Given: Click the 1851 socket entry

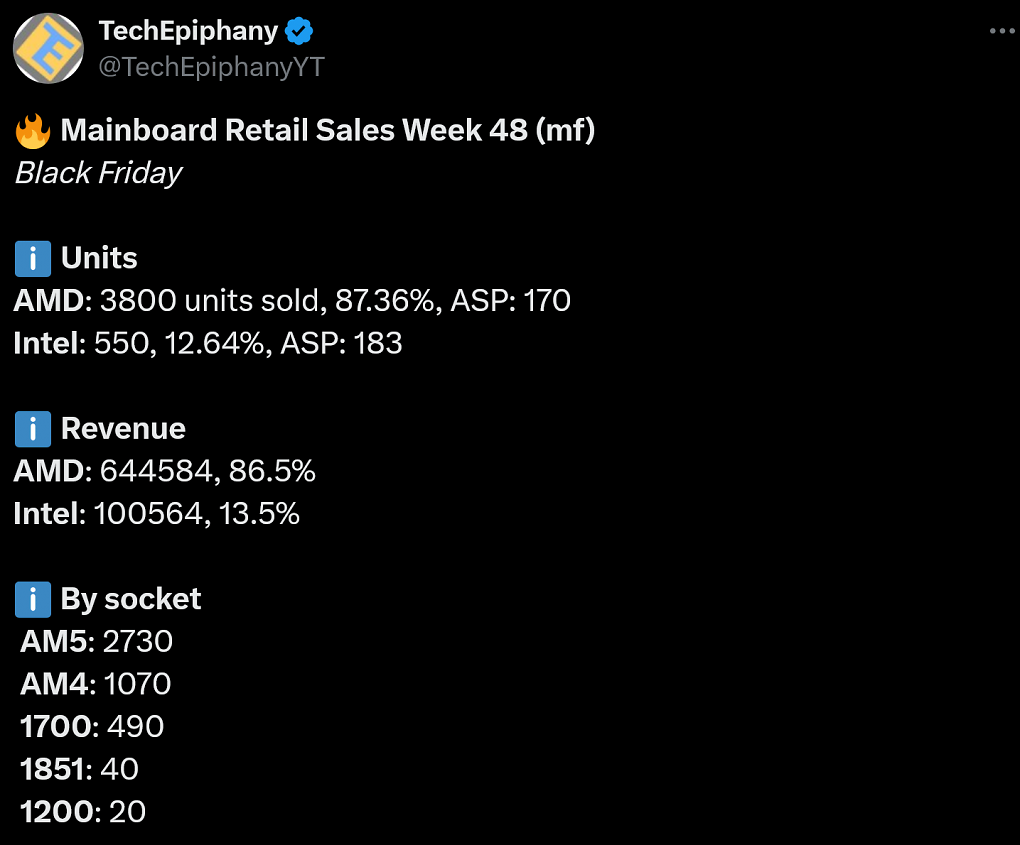Looking at the screenshot, I should click(79, 770).
